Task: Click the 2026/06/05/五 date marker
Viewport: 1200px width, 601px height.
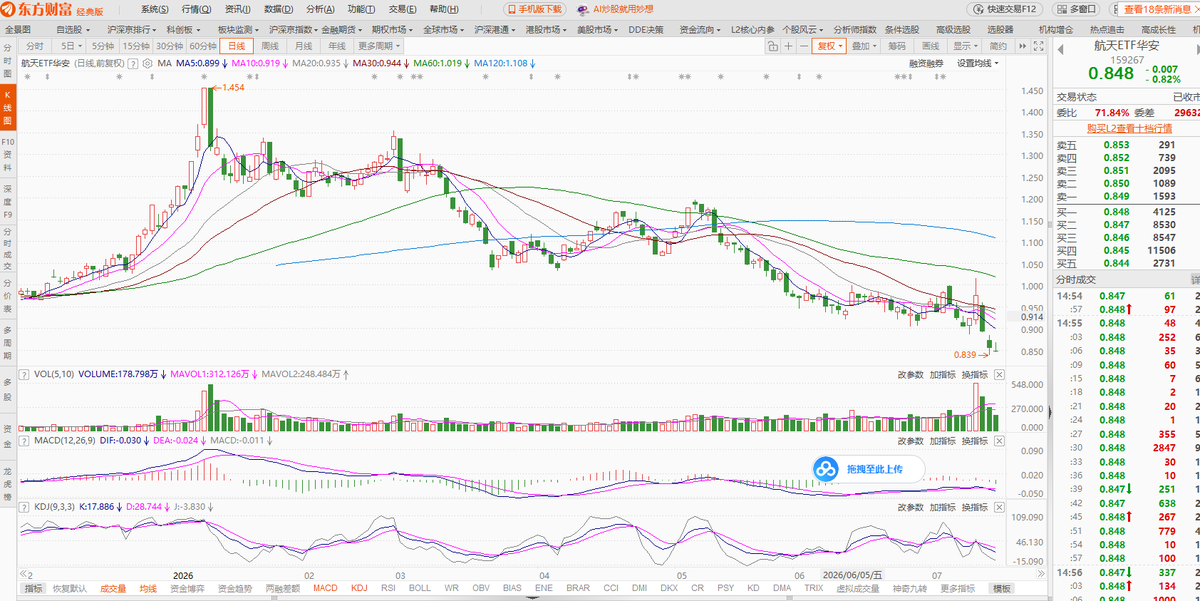Action: click(x=853, y=575)
